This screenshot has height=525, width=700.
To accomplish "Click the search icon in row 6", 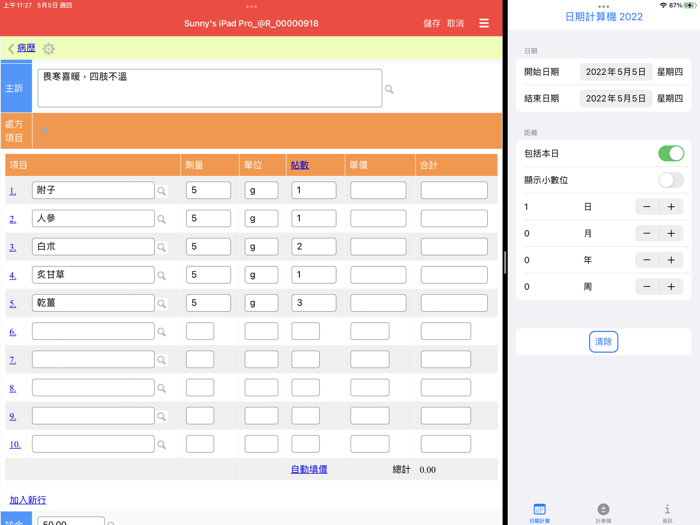I will click(x=162, y=332).
